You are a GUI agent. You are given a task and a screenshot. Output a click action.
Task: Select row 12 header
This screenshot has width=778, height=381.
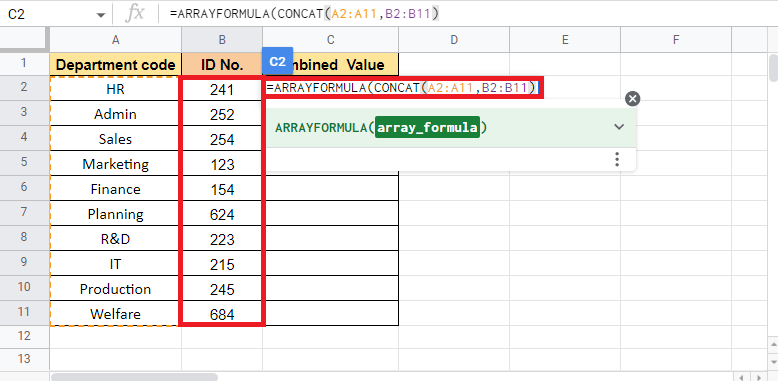click(x=24, y=336)
